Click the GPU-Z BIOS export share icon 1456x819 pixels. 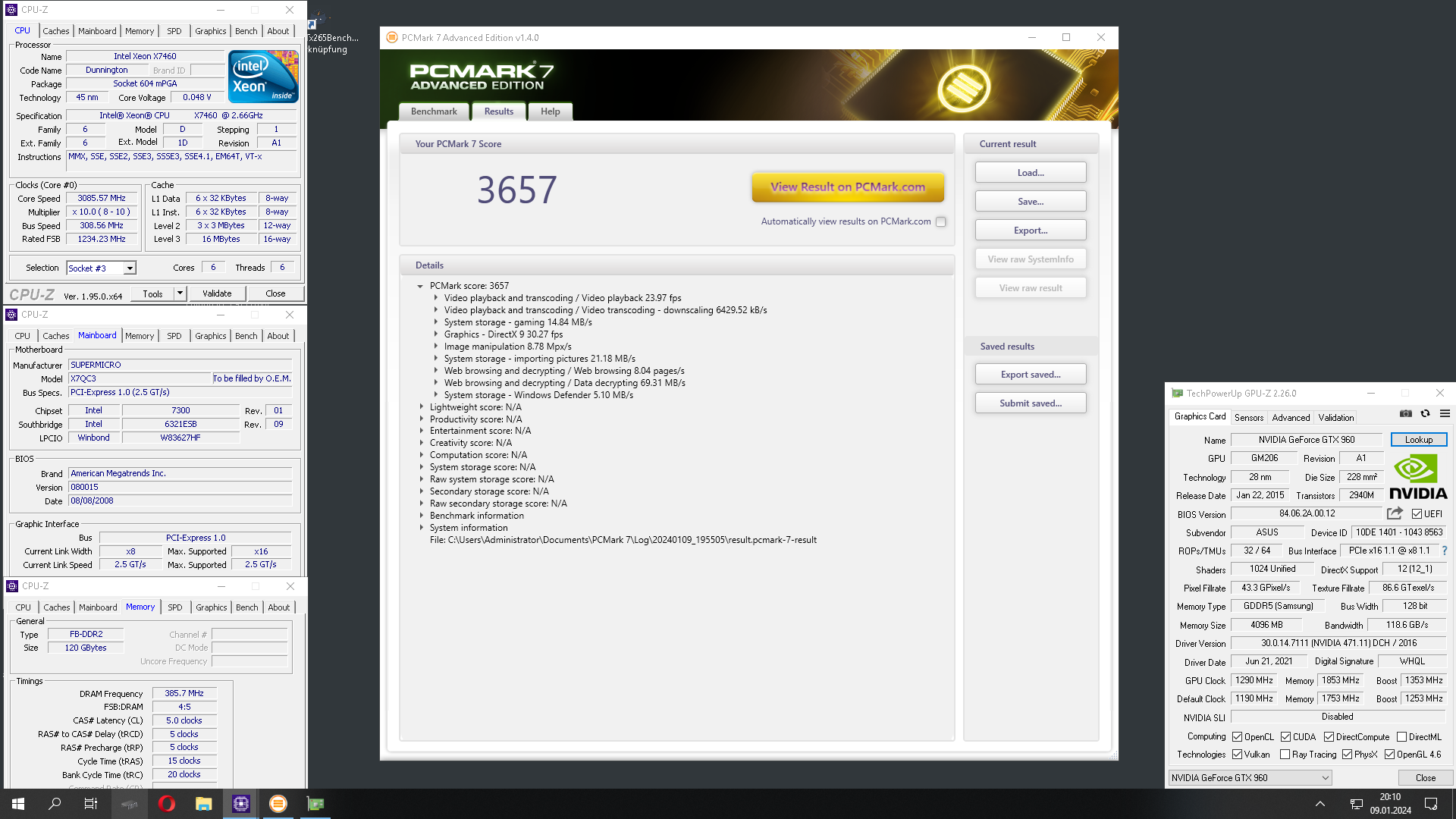(1395, 513)
